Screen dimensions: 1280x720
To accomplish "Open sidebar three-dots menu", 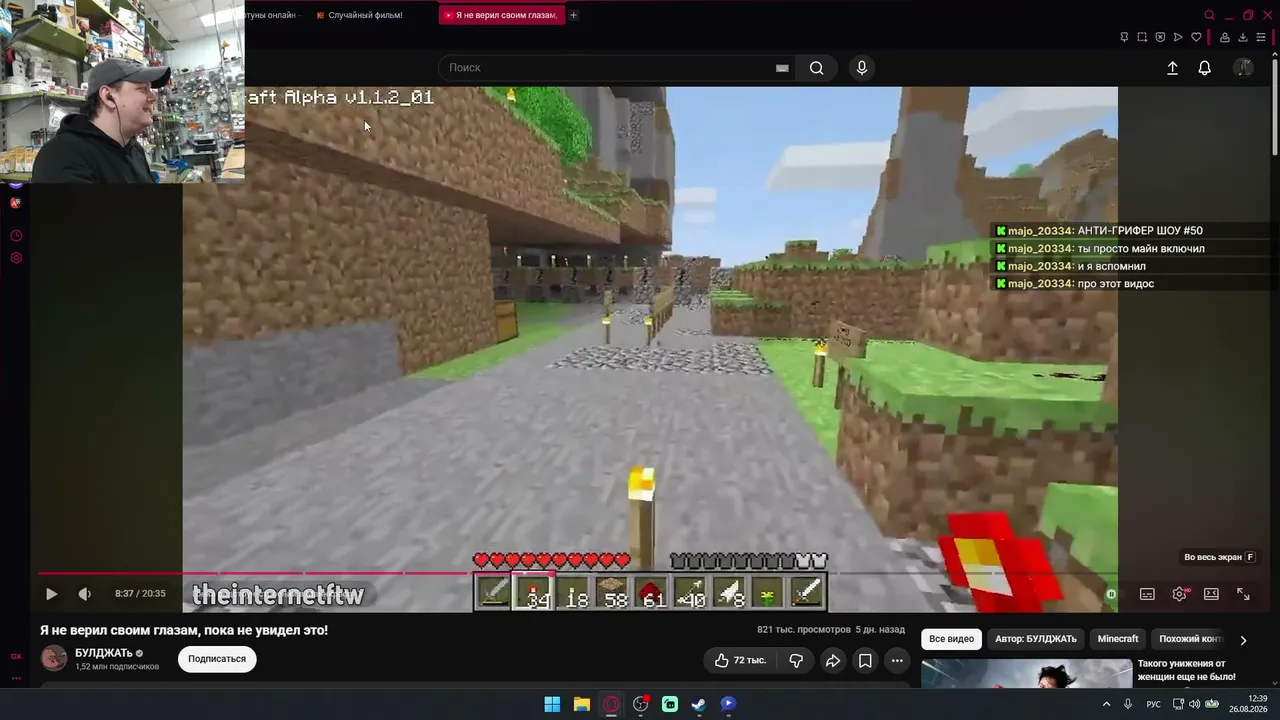I will [x=16, y=677].
